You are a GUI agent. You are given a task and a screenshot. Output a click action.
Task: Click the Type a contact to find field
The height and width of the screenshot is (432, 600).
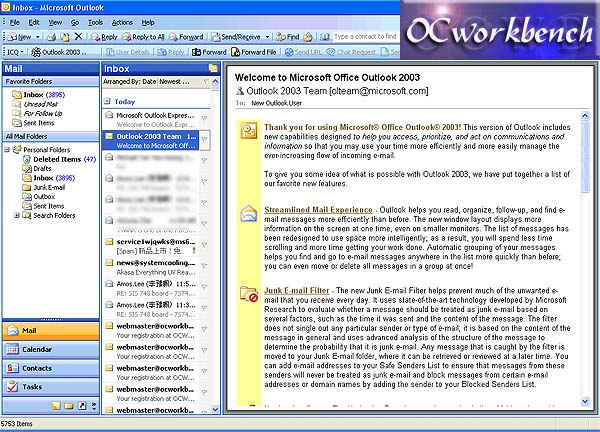[x=365, y=37]
